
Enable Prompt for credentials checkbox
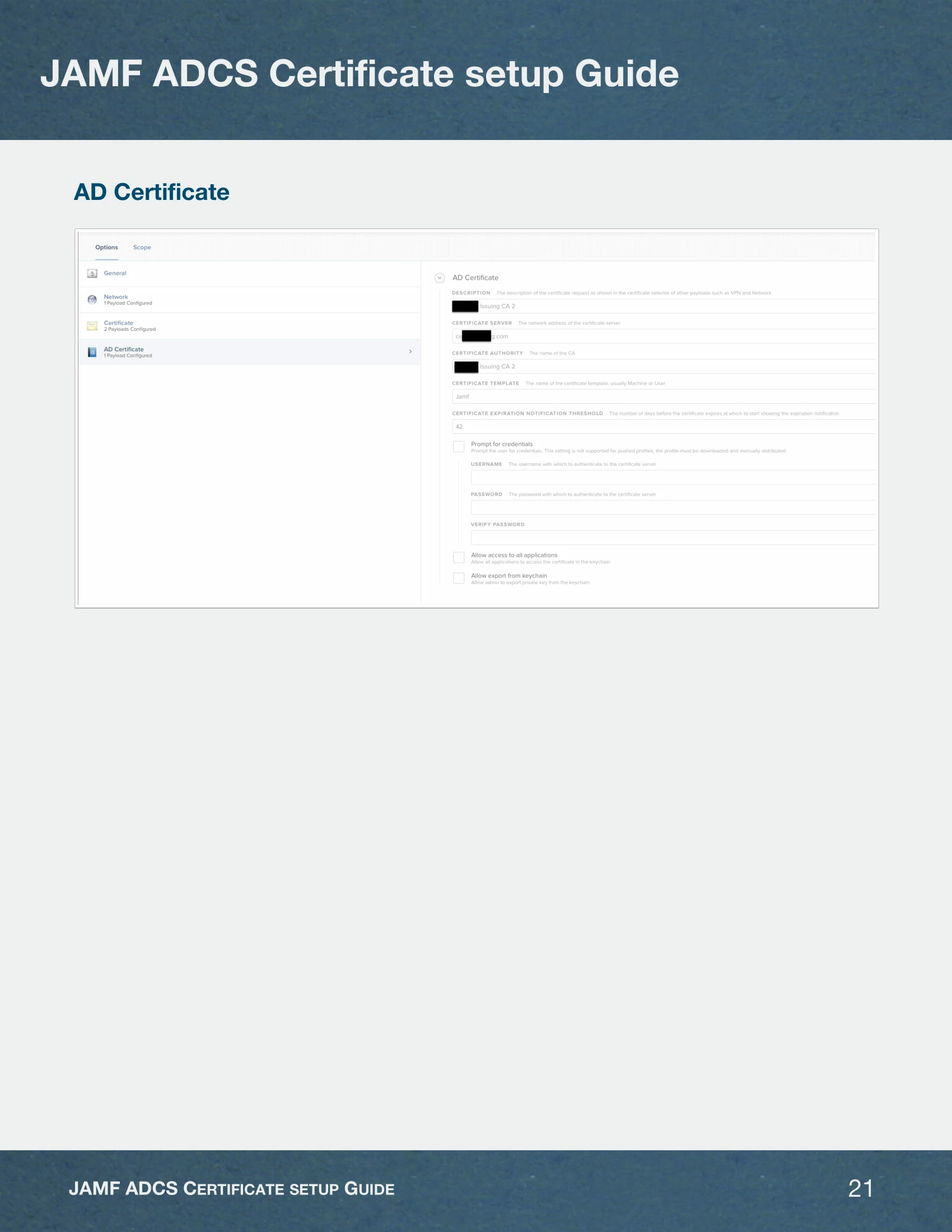coord(459,447)
